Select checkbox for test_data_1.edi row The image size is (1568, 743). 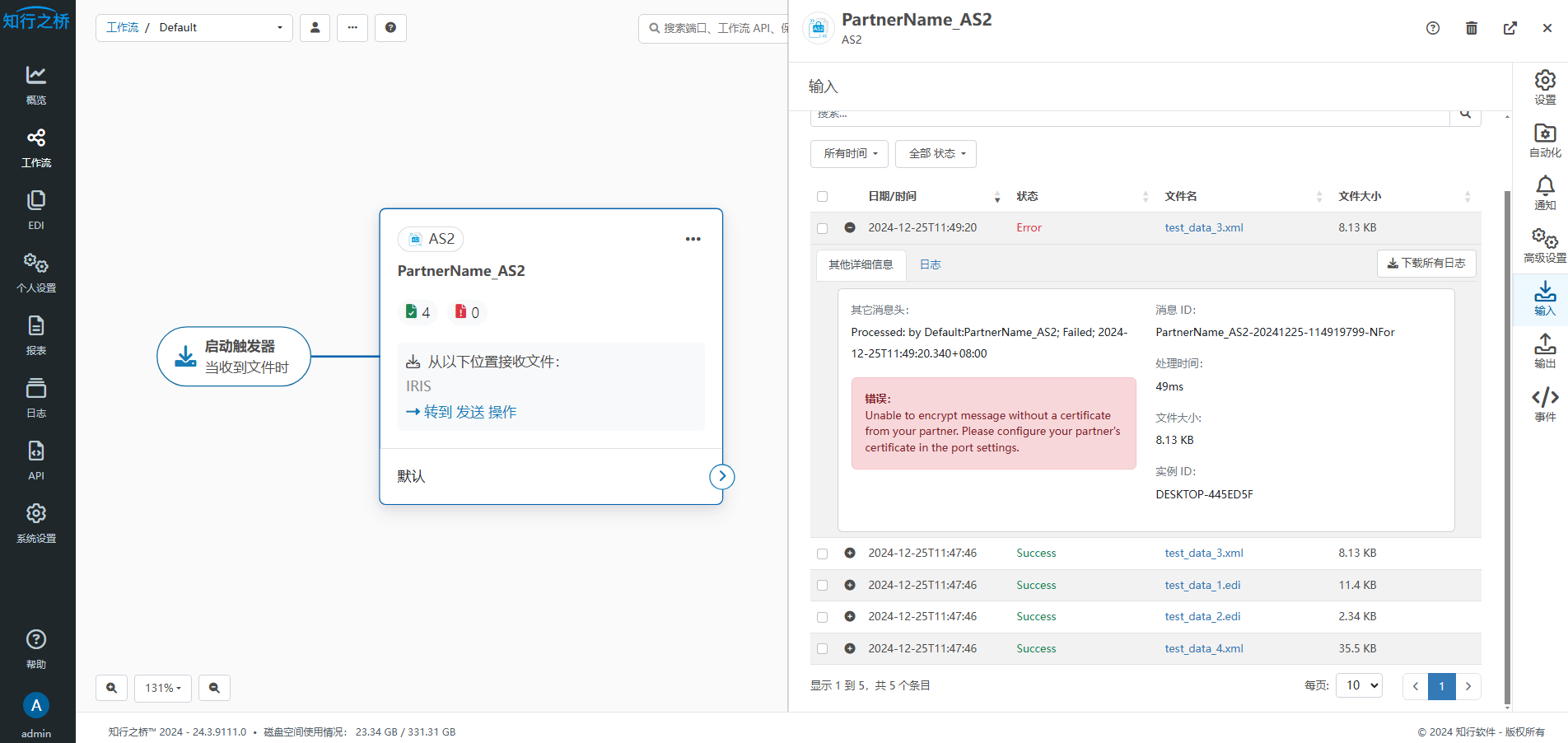tap(822, 586)
